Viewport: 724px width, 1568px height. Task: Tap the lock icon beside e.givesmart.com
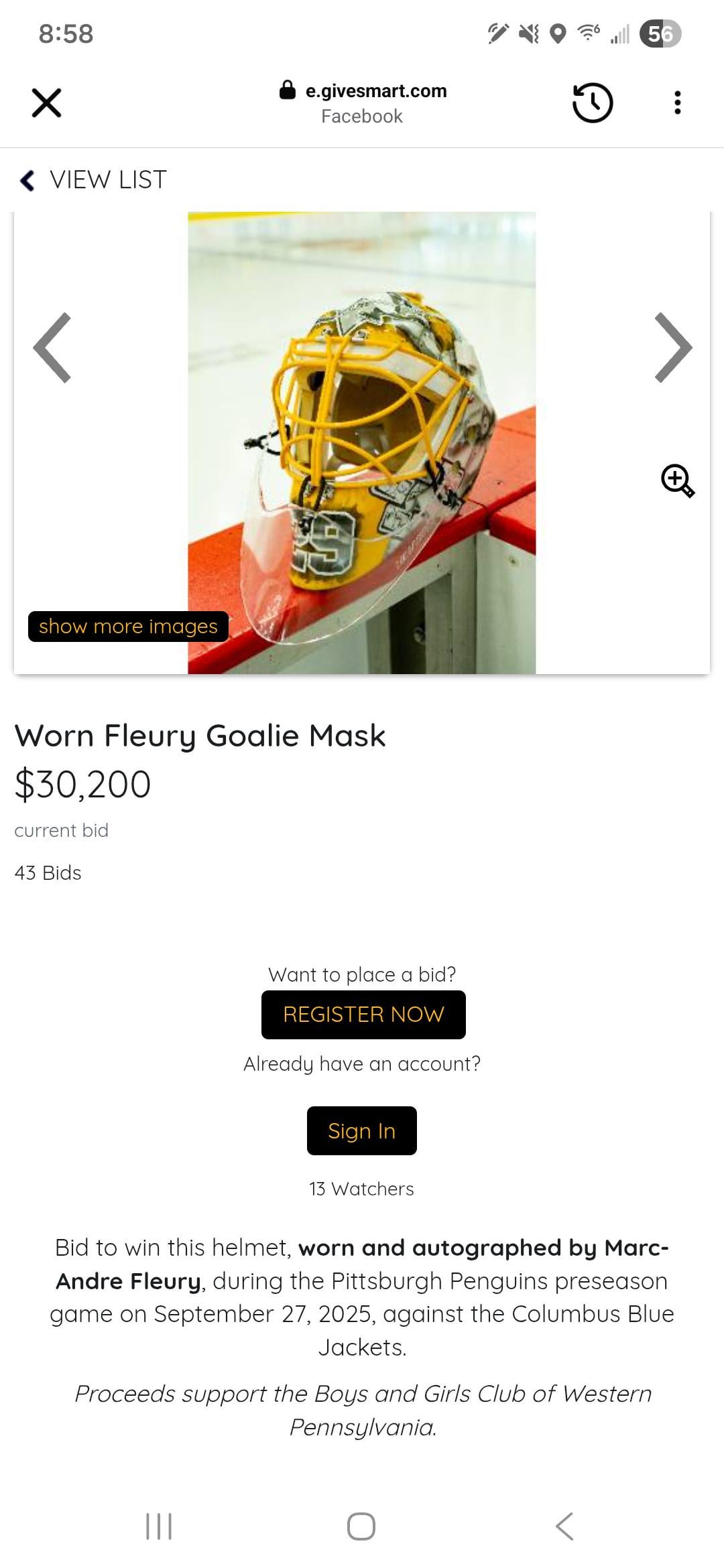click(x=288, y=90)
